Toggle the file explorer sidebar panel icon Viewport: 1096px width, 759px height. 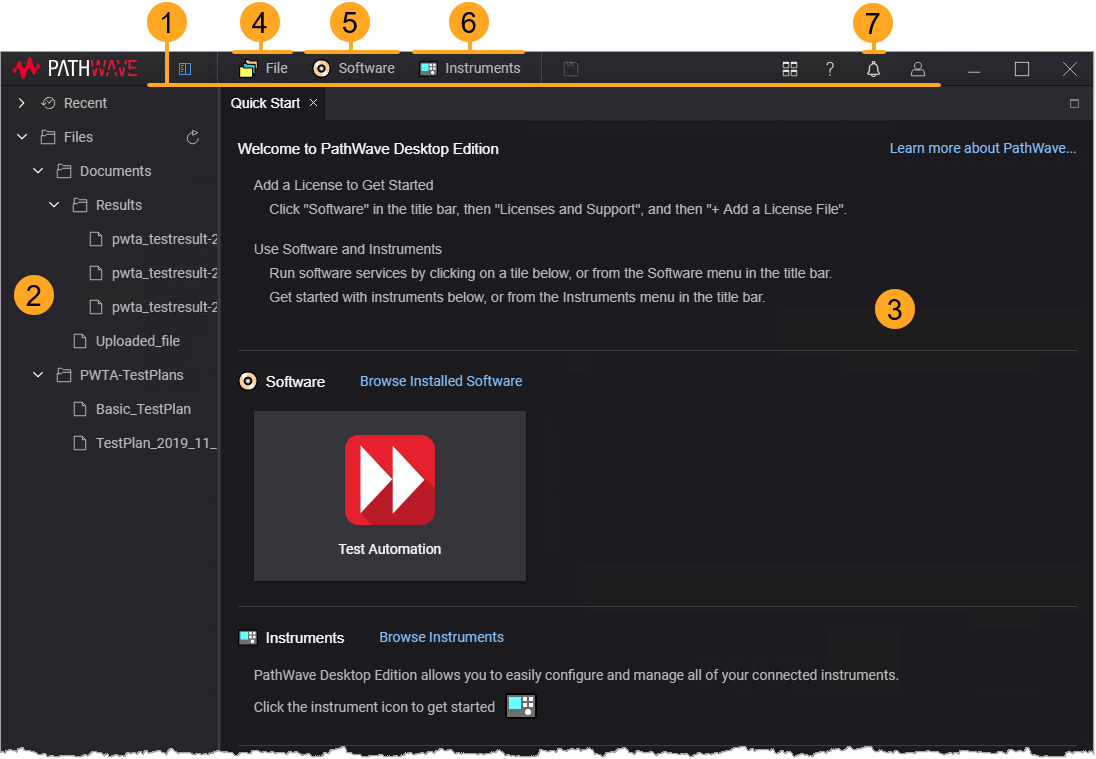(185, 69)
